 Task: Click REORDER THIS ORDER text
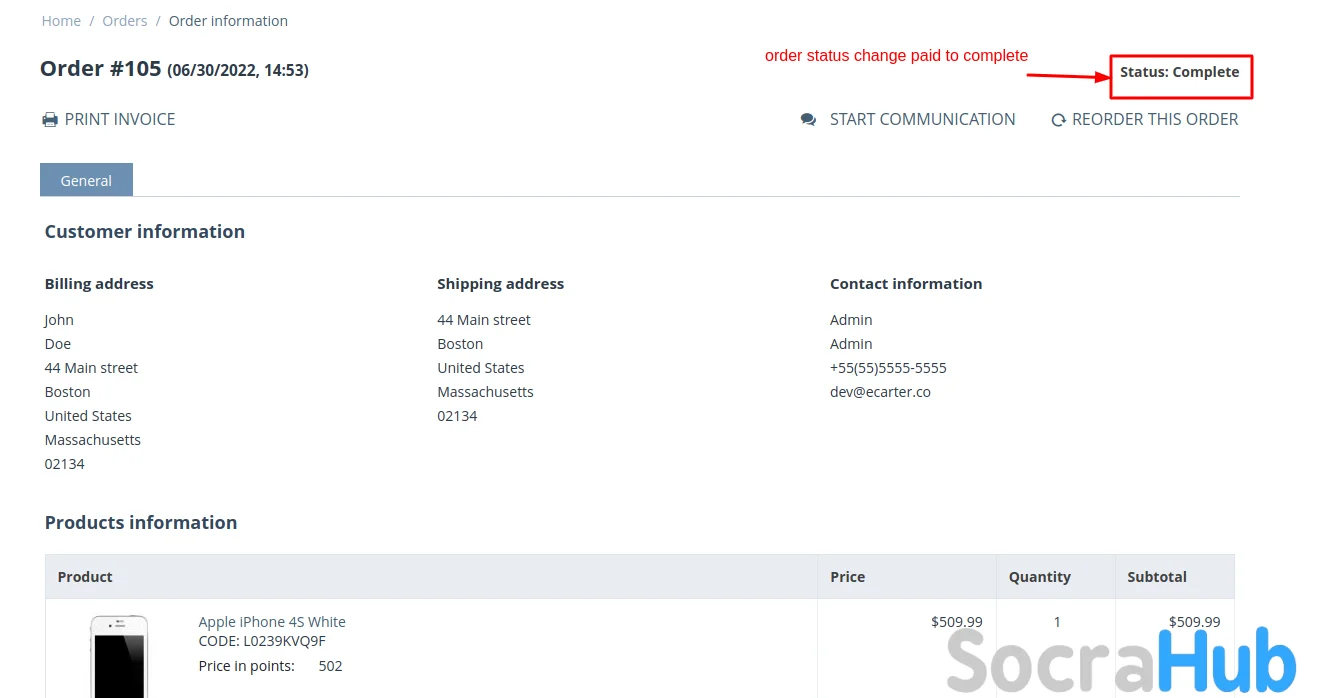click(1155, 120)
